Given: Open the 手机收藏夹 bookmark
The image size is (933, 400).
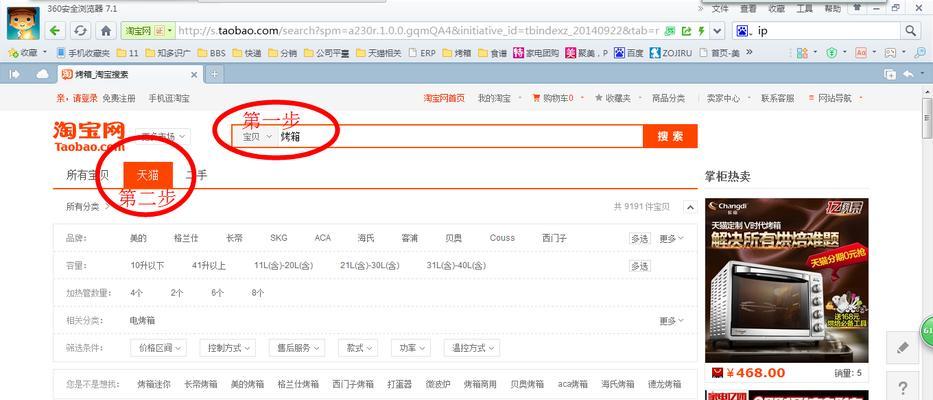Looking at the screenshot, I should [x=83, y=53].
